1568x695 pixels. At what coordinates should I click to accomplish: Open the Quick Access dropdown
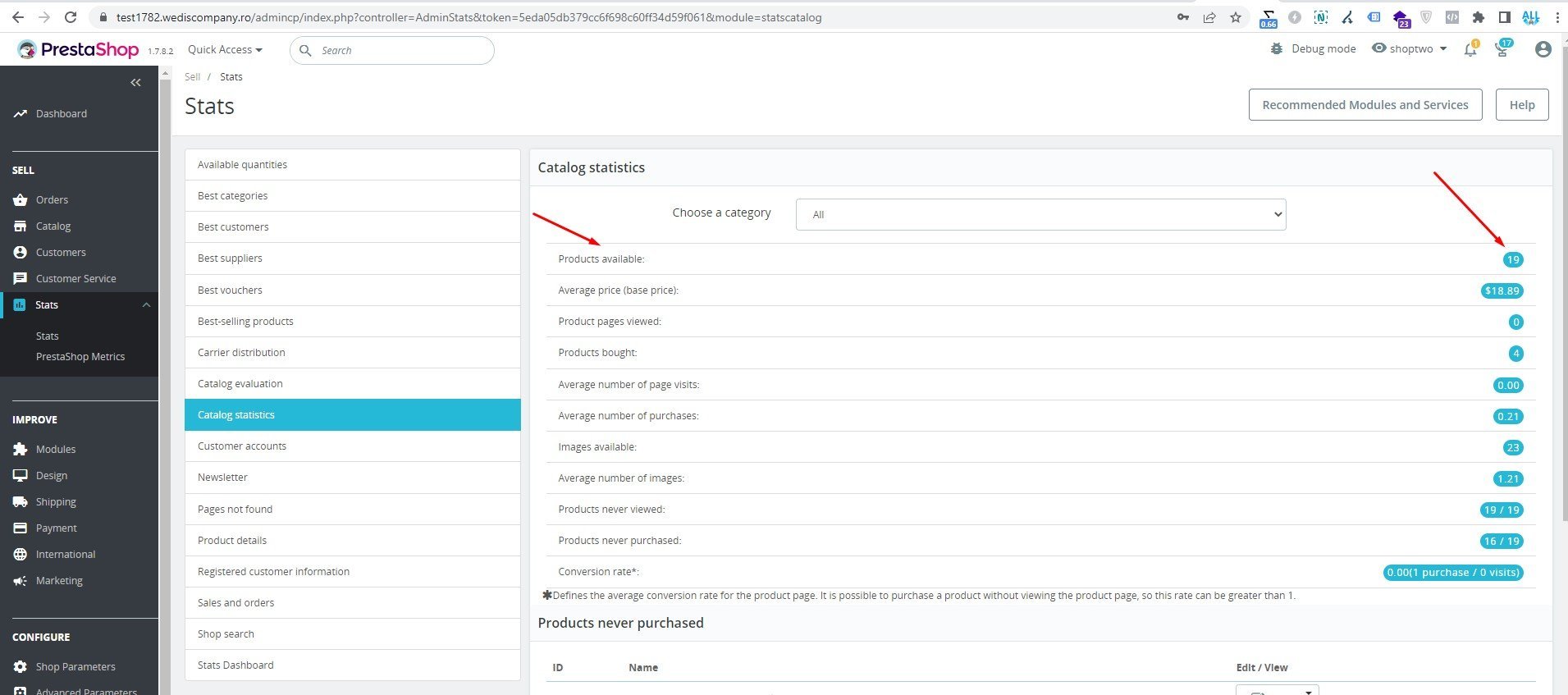point(225,49)
